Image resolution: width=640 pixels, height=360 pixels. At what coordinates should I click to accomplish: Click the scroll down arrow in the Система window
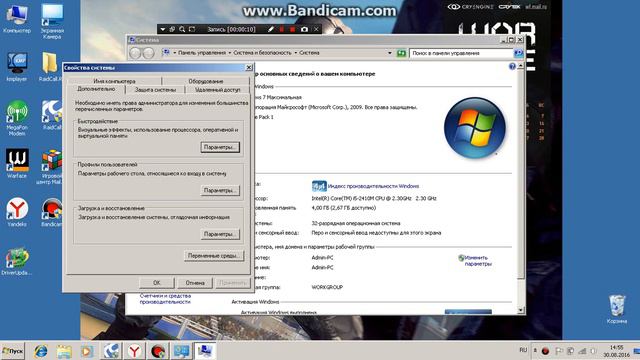[x=520, y=310]
